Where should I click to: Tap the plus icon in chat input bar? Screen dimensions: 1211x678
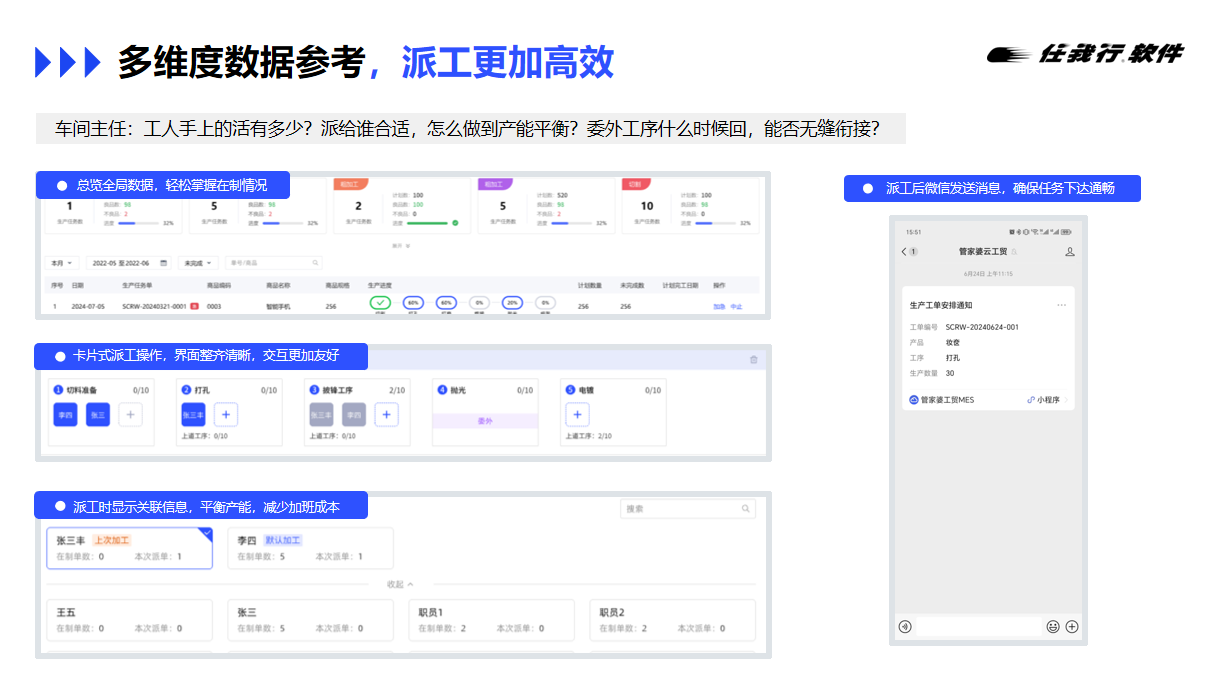coord(1072,627)
